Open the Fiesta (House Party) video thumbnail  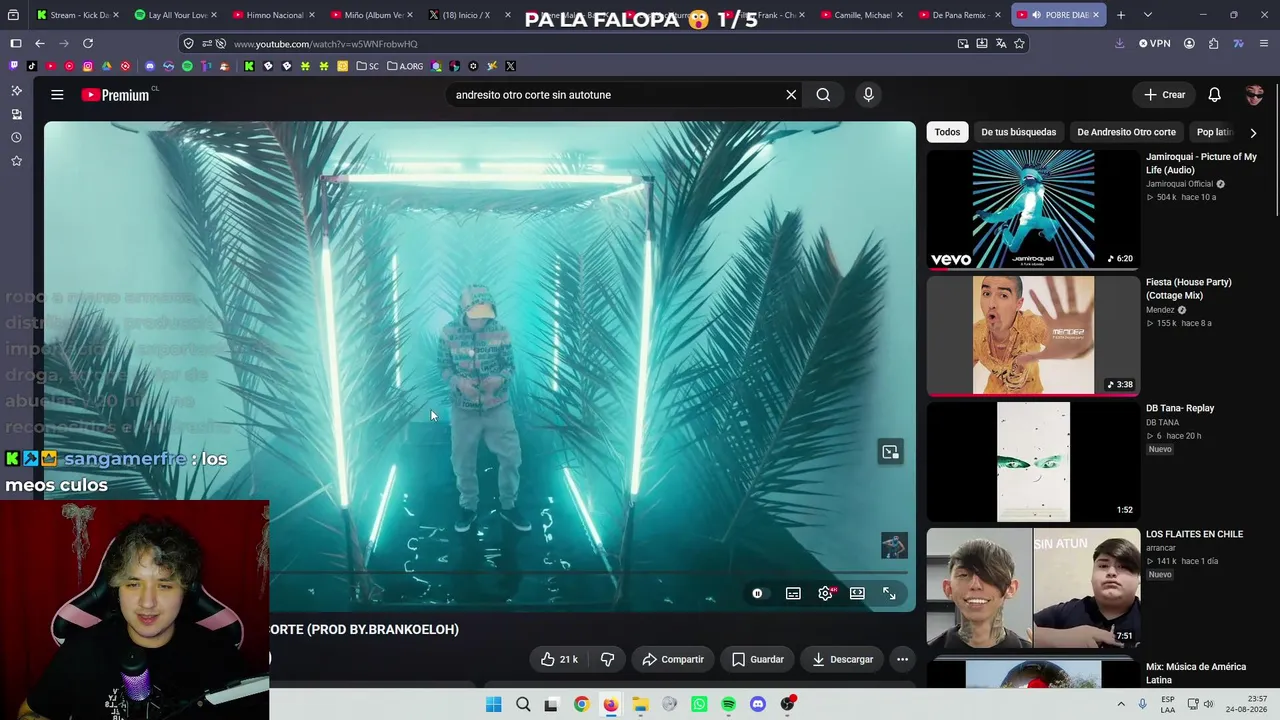tap(1033, 336)
